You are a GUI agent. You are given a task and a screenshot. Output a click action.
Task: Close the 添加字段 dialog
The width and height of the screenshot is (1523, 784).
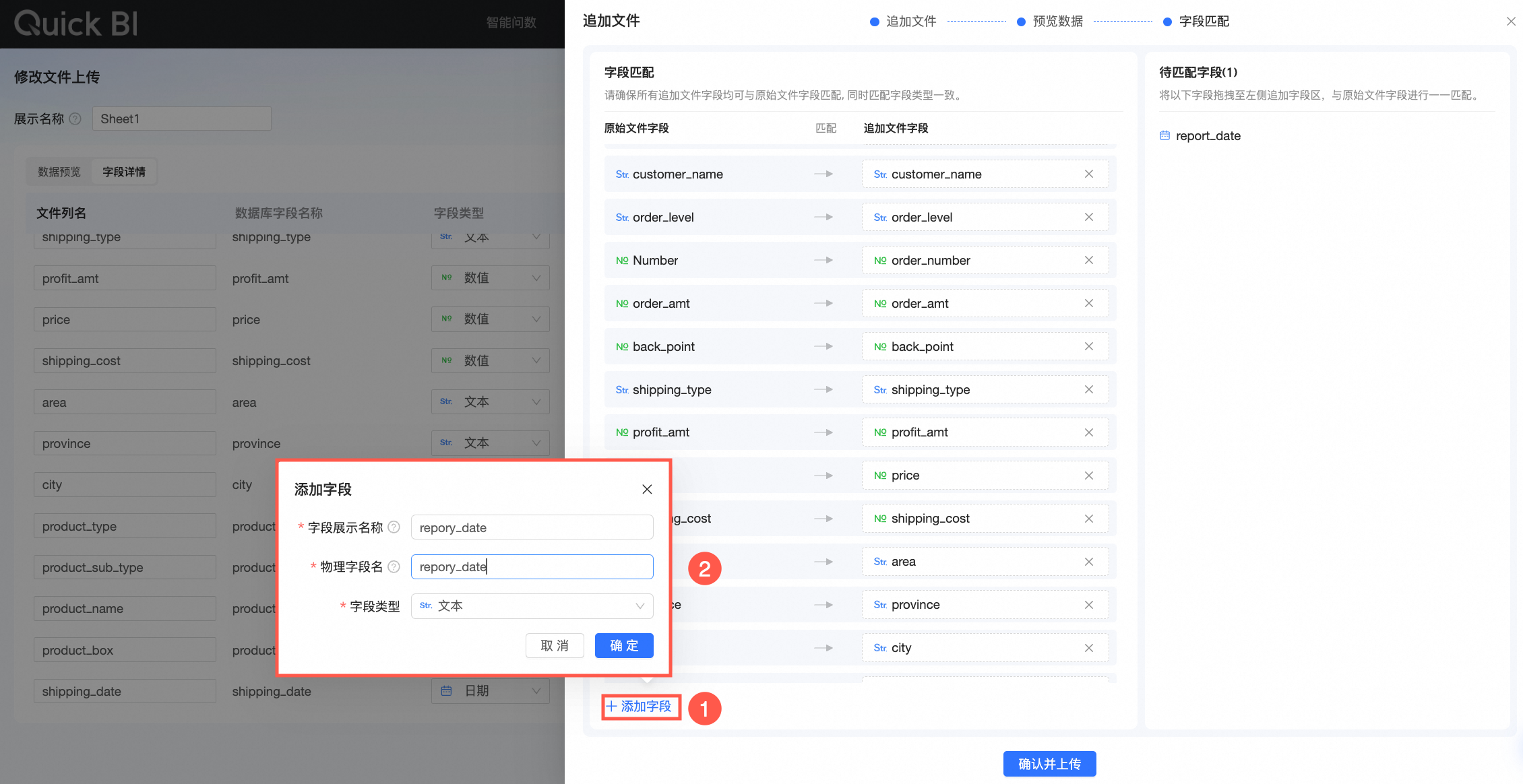point(647,490)
